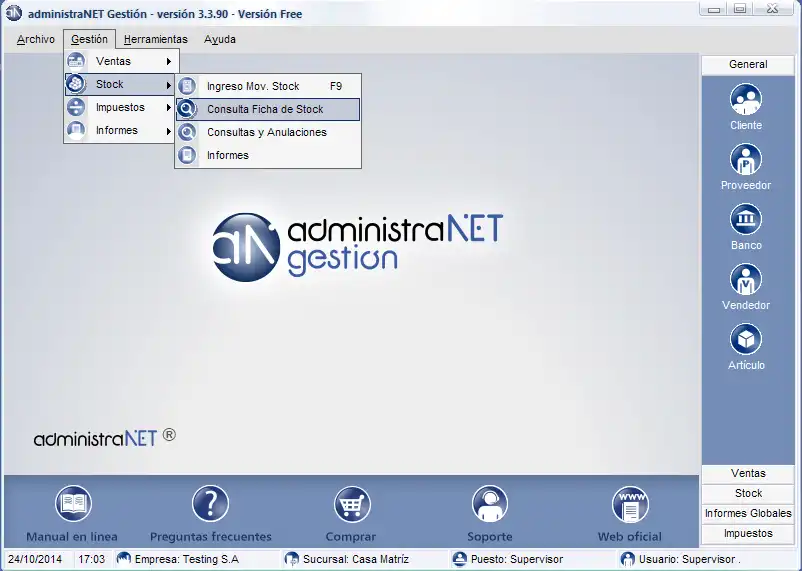Viewport: 802px width, 571px height.
Task: Maximize the administraNET window
Action: [x=740, y=9]
